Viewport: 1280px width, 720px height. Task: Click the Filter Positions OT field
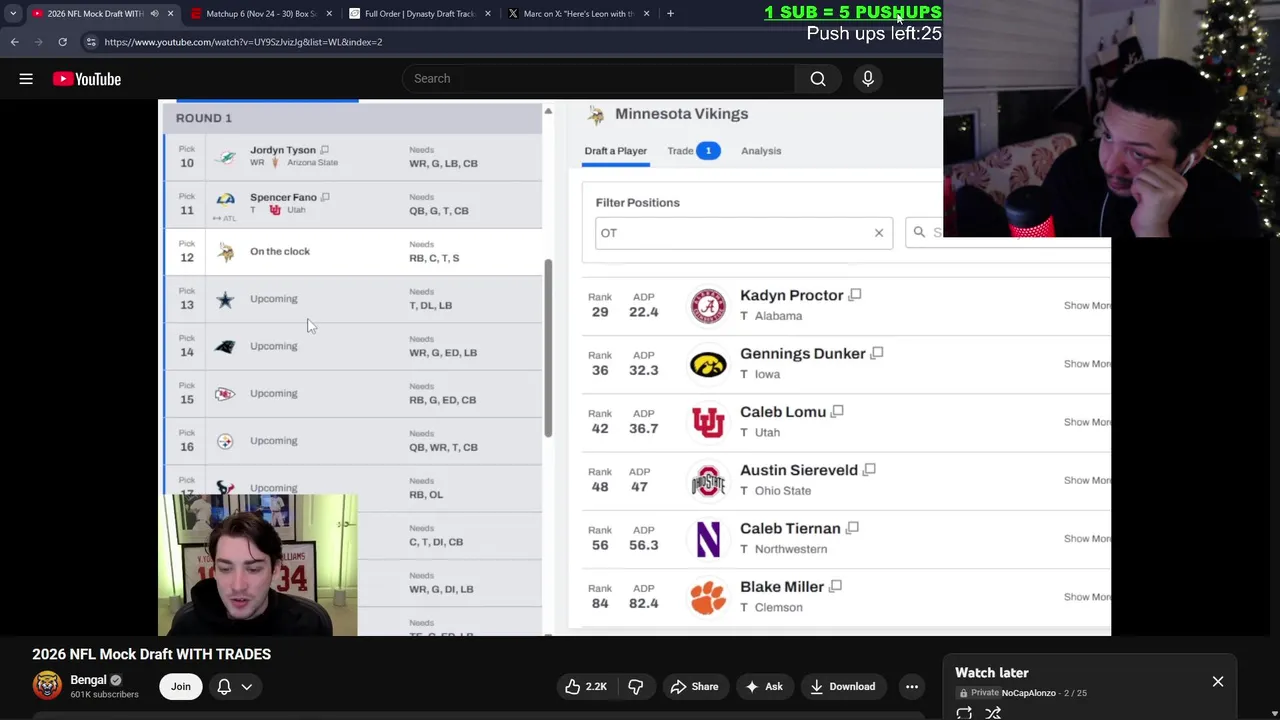pos(744,233)
